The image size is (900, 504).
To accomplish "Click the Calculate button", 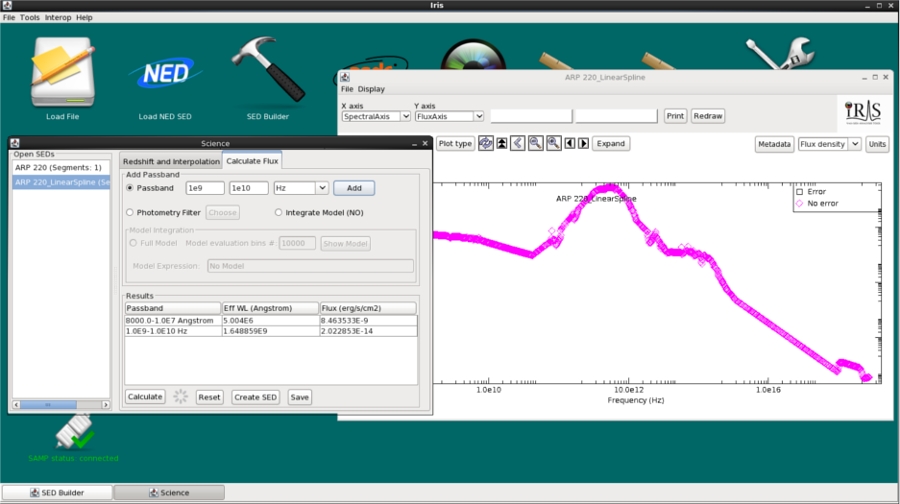I will 145,397.
